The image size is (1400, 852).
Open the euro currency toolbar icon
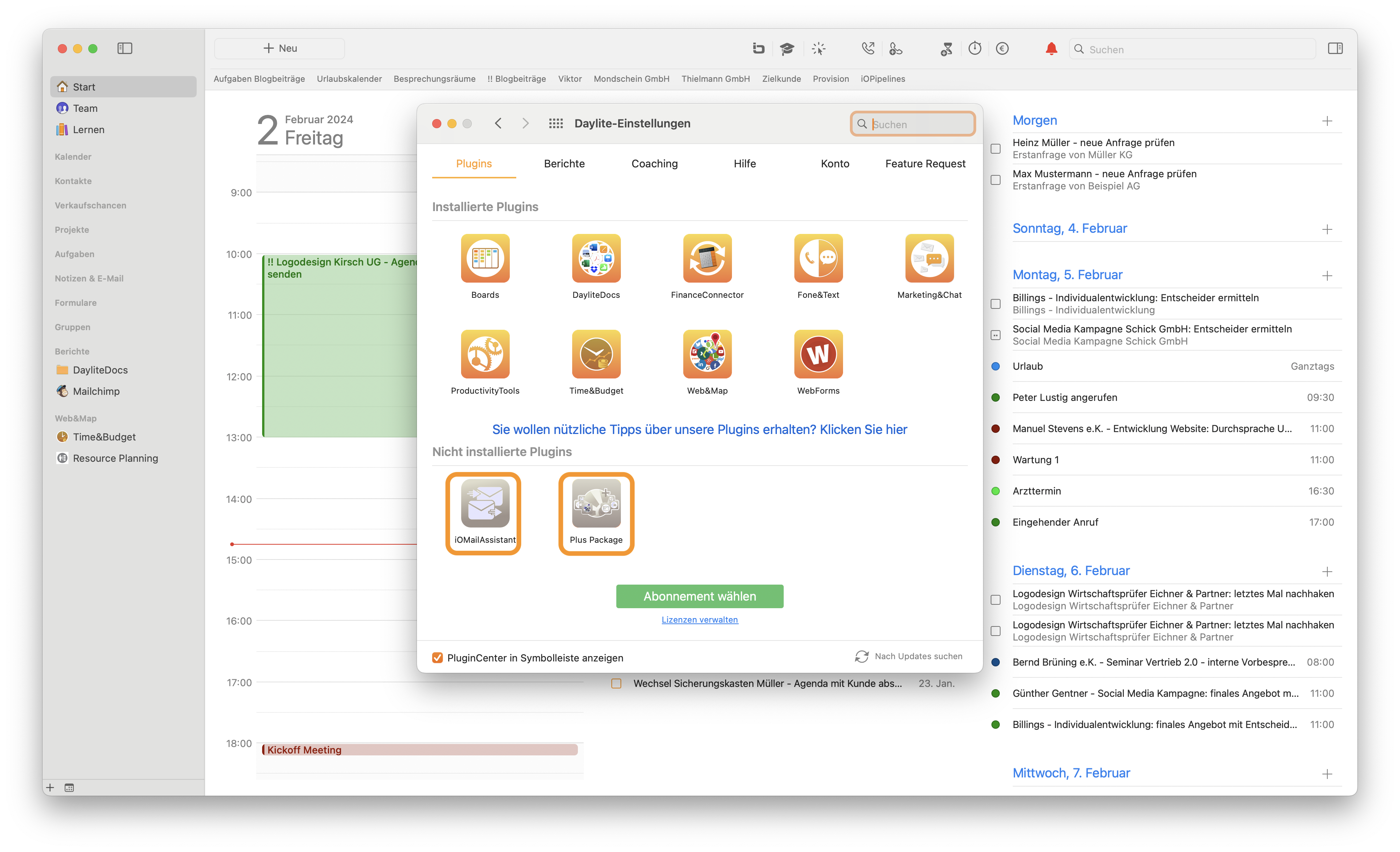coord(1002,49)
